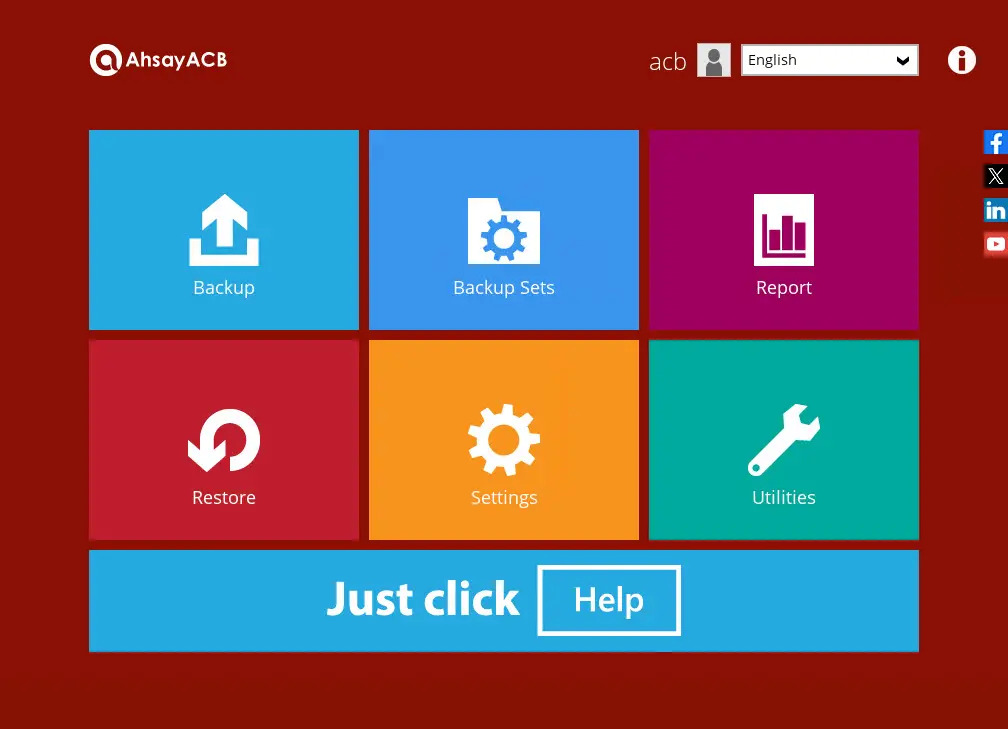Select the "Report" tile label
Viewport: 1008px width, 729px height.
(x=784, y=288)
